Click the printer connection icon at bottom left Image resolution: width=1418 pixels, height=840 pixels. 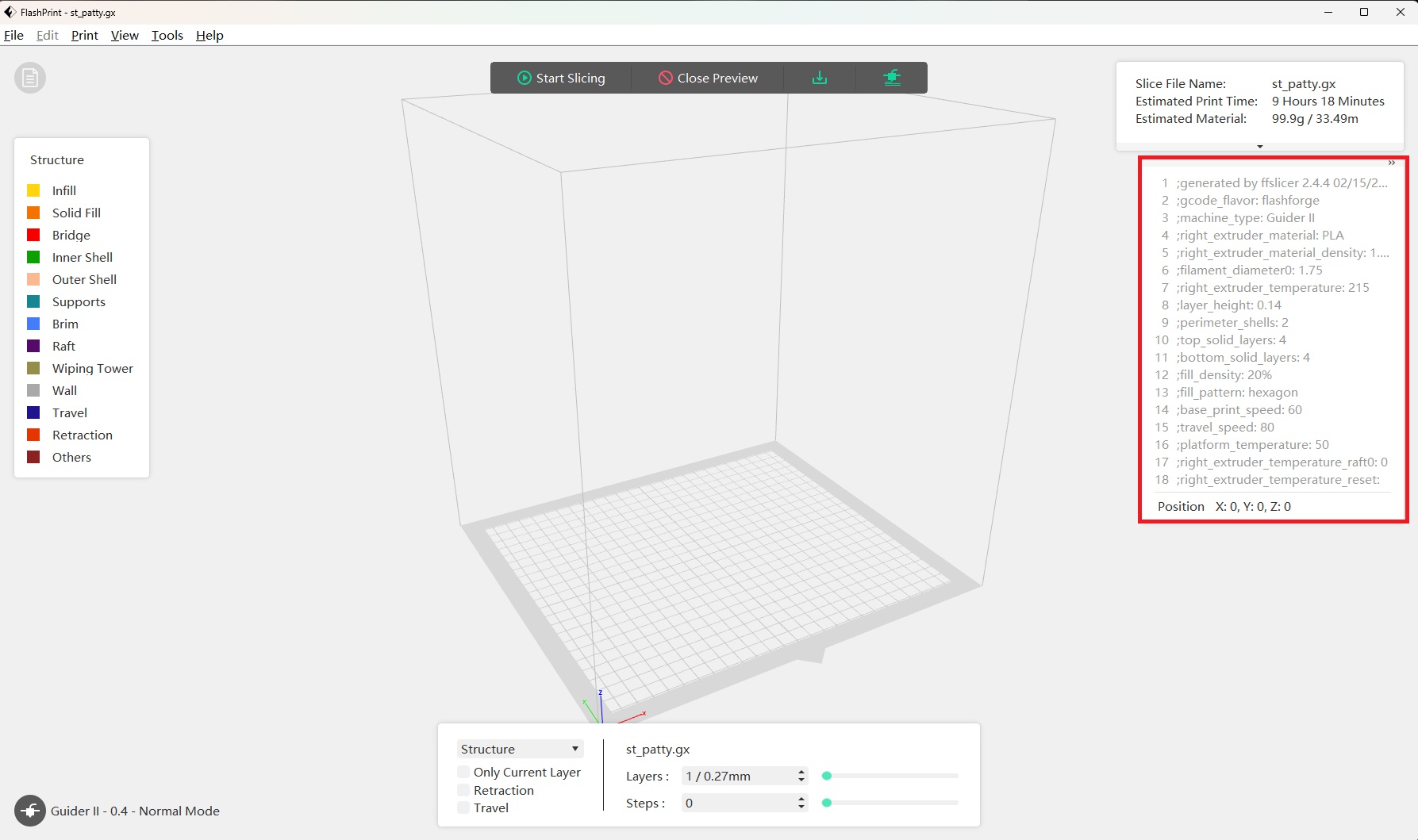tap(30, 811)
